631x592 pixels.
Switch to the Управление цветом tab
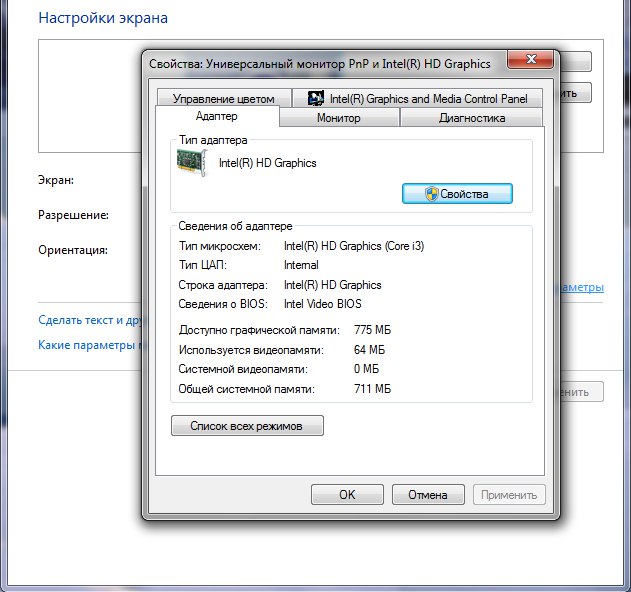point(224,99)
